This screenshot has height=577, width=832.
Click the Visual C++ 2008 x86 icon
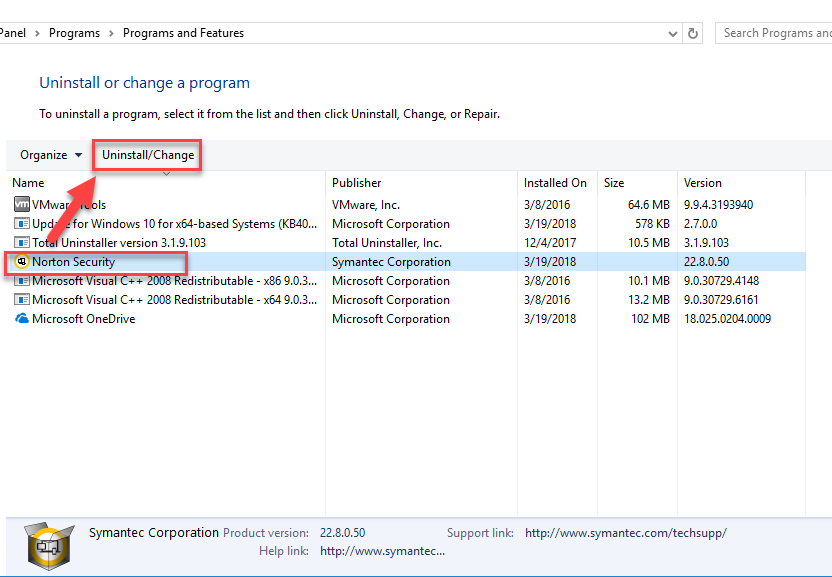click(x=22, y=281)
